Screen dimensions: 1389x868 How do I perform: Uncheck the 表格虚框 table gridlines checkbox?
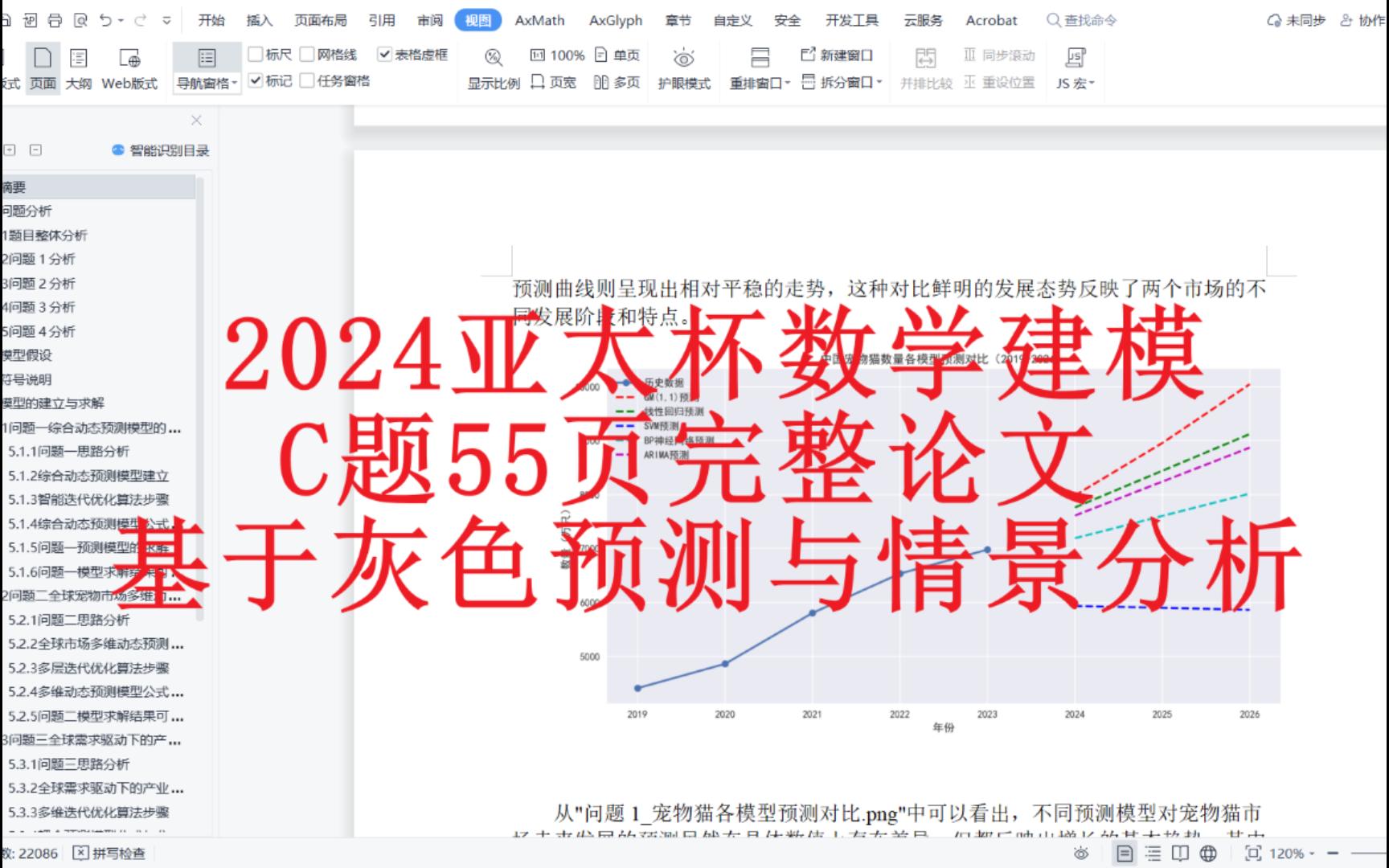pyautogui.click(x=384, y=54)
